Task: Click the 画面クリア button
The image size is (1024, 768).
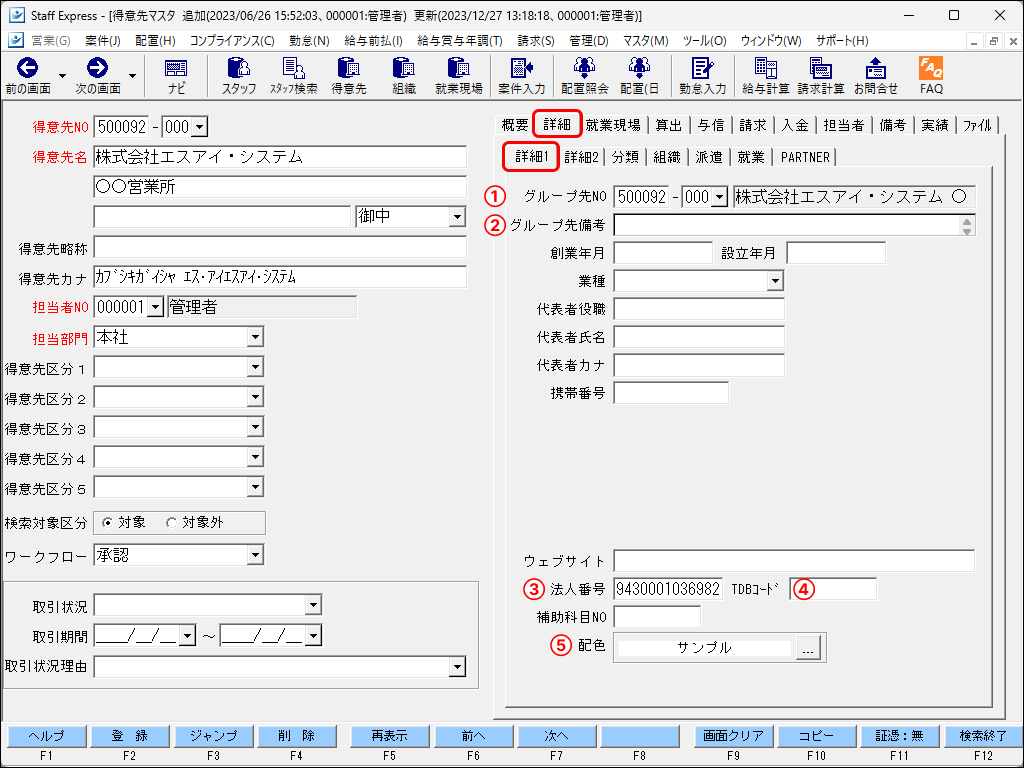Action: 735,736
